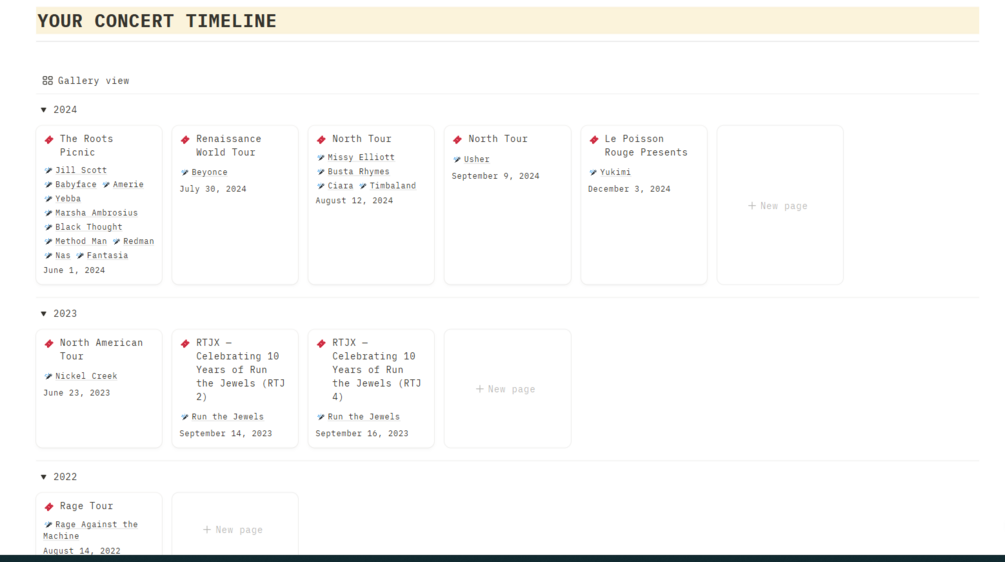This screenshot has height=562, width=1005.
Task: Click the microphone icon beside Yukimi
Action: (x=593, y=172)
